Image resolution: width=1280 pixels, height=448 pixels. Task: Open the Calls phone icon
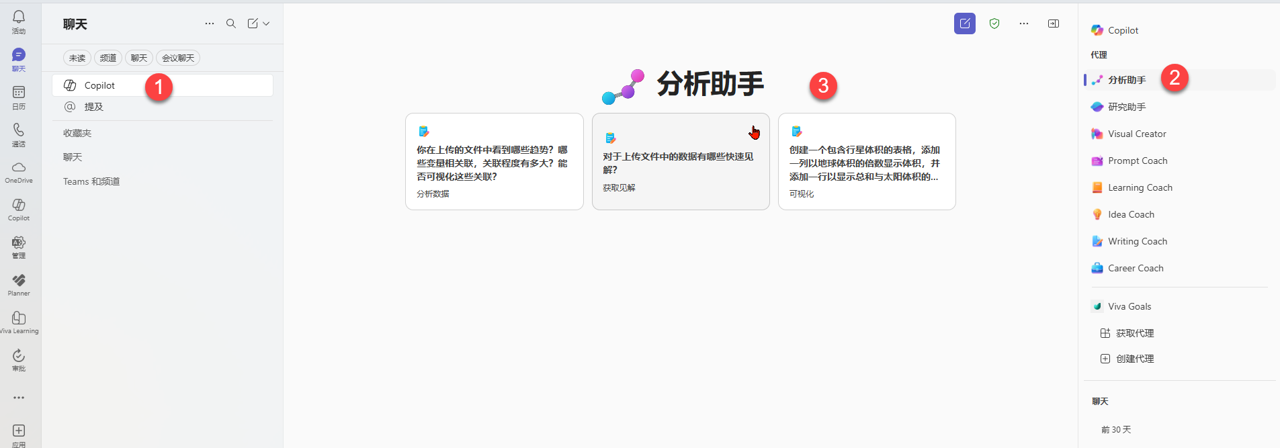click(19, 135)
